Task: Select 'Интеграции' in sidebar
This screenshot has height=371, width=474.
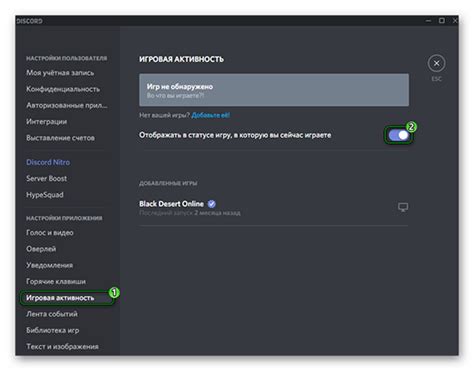Action: point(46,122)
